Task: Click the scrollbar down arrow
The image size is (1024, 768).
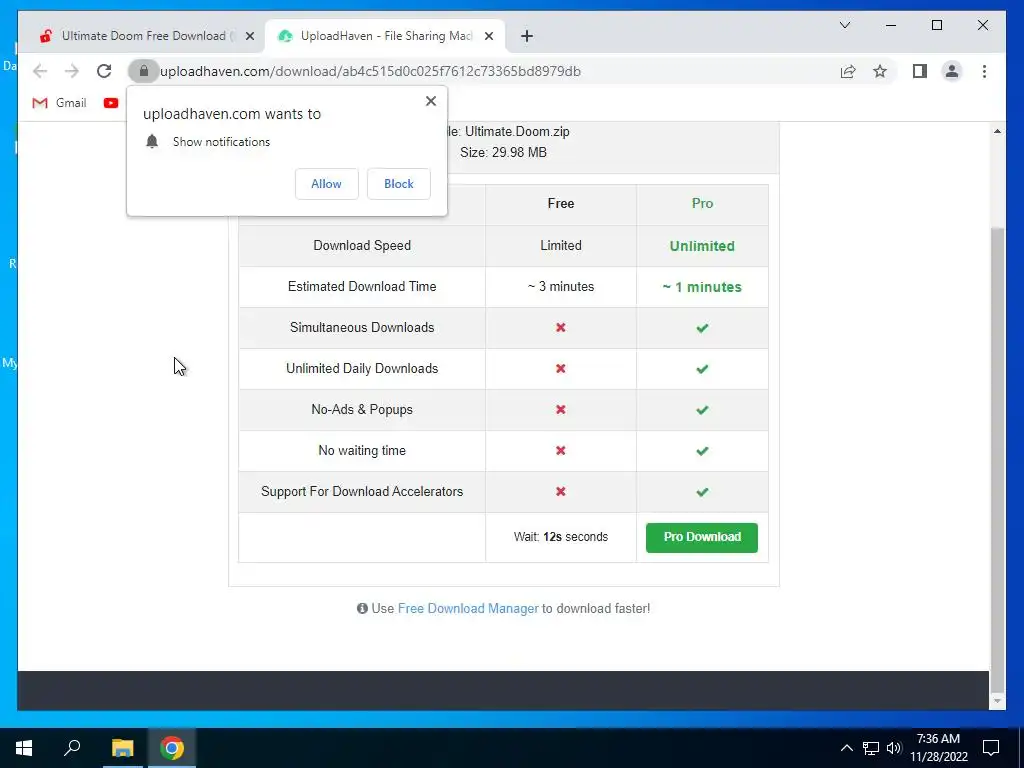Action: [997, 701]
